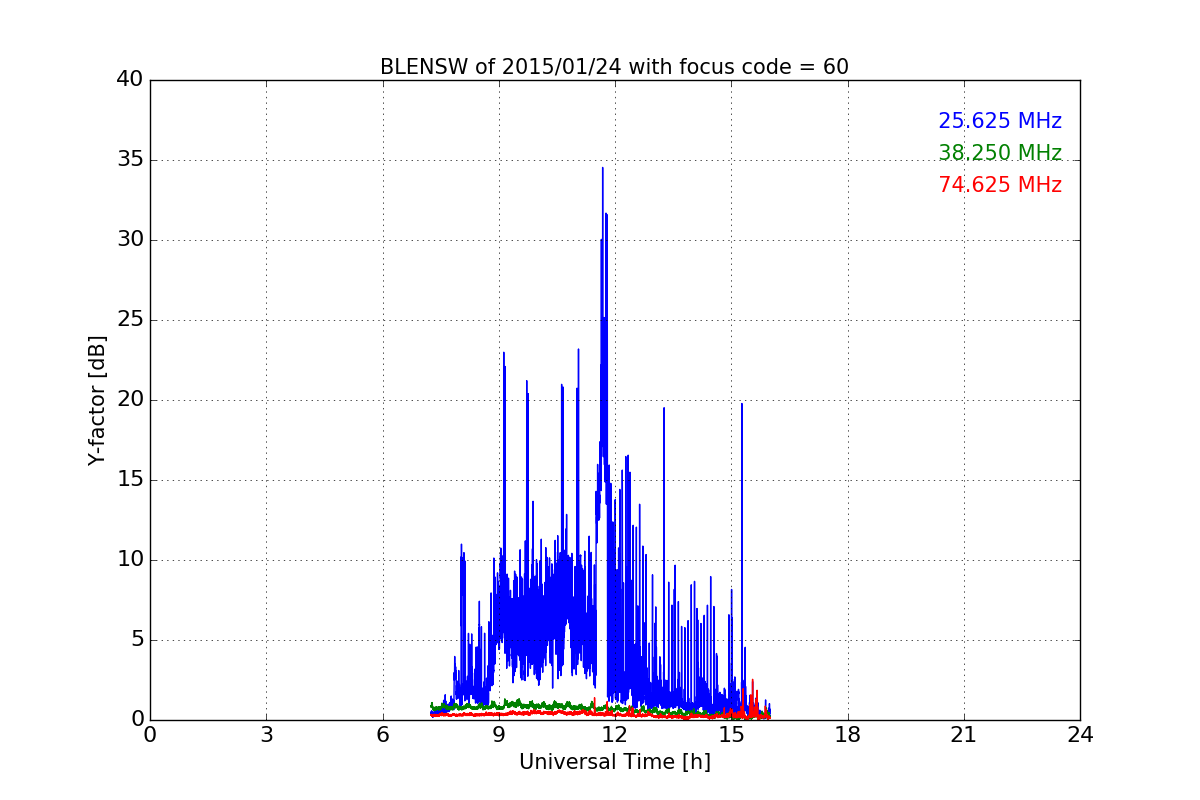The image size is (1200, 800).
Task: Click the x-axis tick label 24
Action: tap(1080, 734)
